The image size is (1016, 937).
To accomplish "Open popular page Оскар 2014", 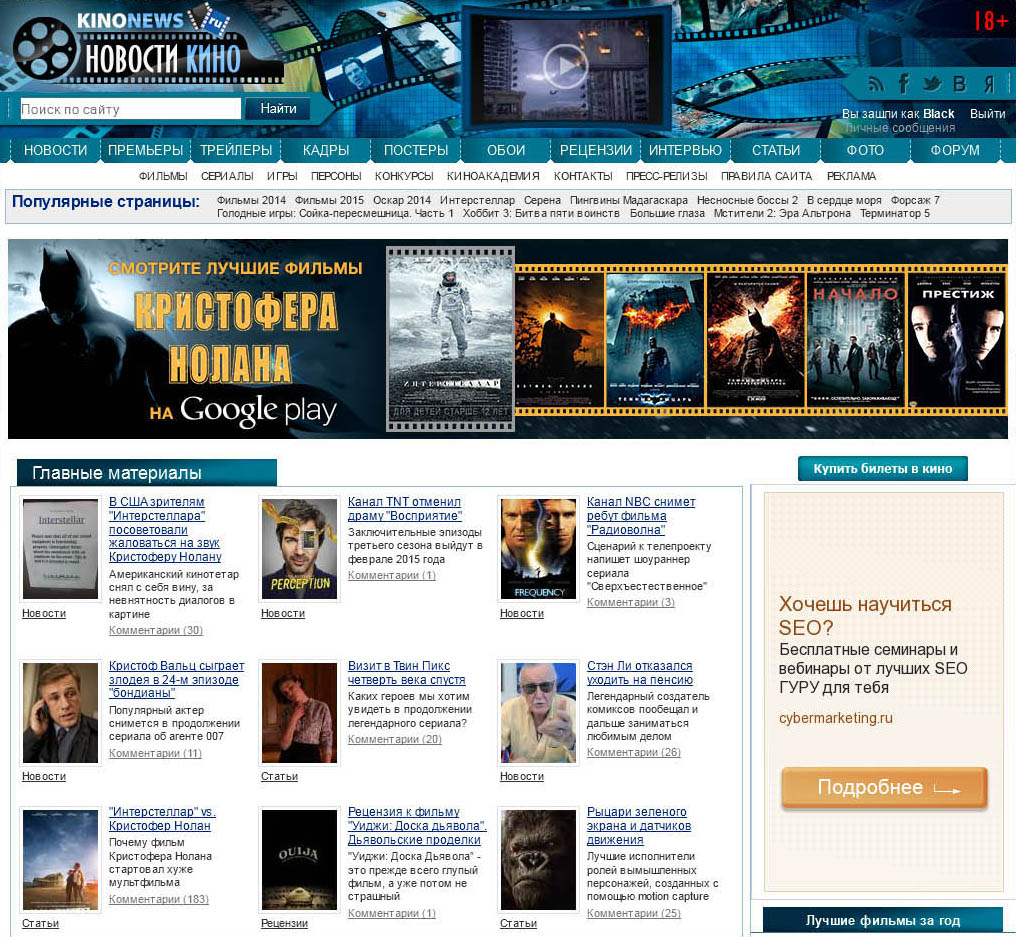I will (402, 200).
